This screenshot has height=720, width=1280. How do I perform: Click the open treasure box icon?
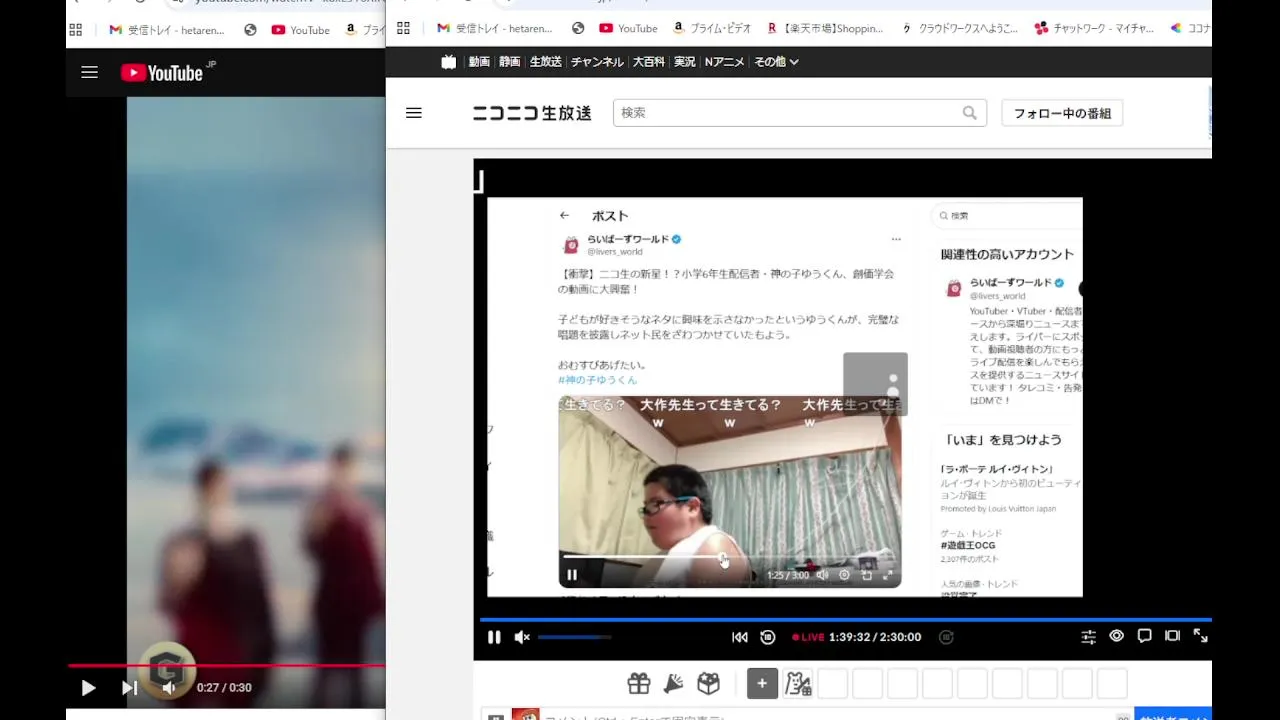709,684
